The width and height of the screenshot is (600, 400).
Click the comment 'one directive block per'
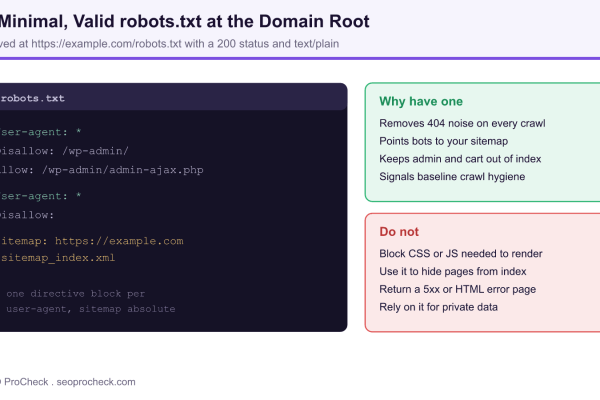75,294
